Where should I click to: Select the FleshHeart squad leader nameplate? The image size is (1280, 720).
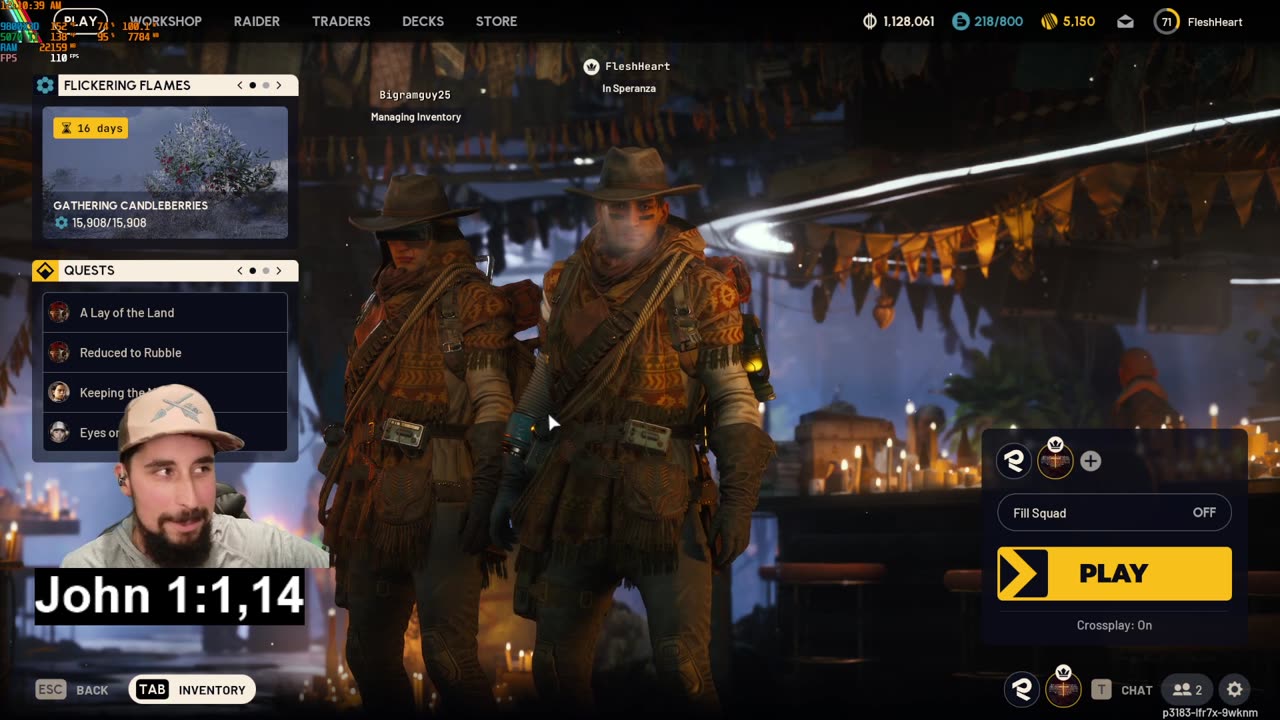[637, 66]
